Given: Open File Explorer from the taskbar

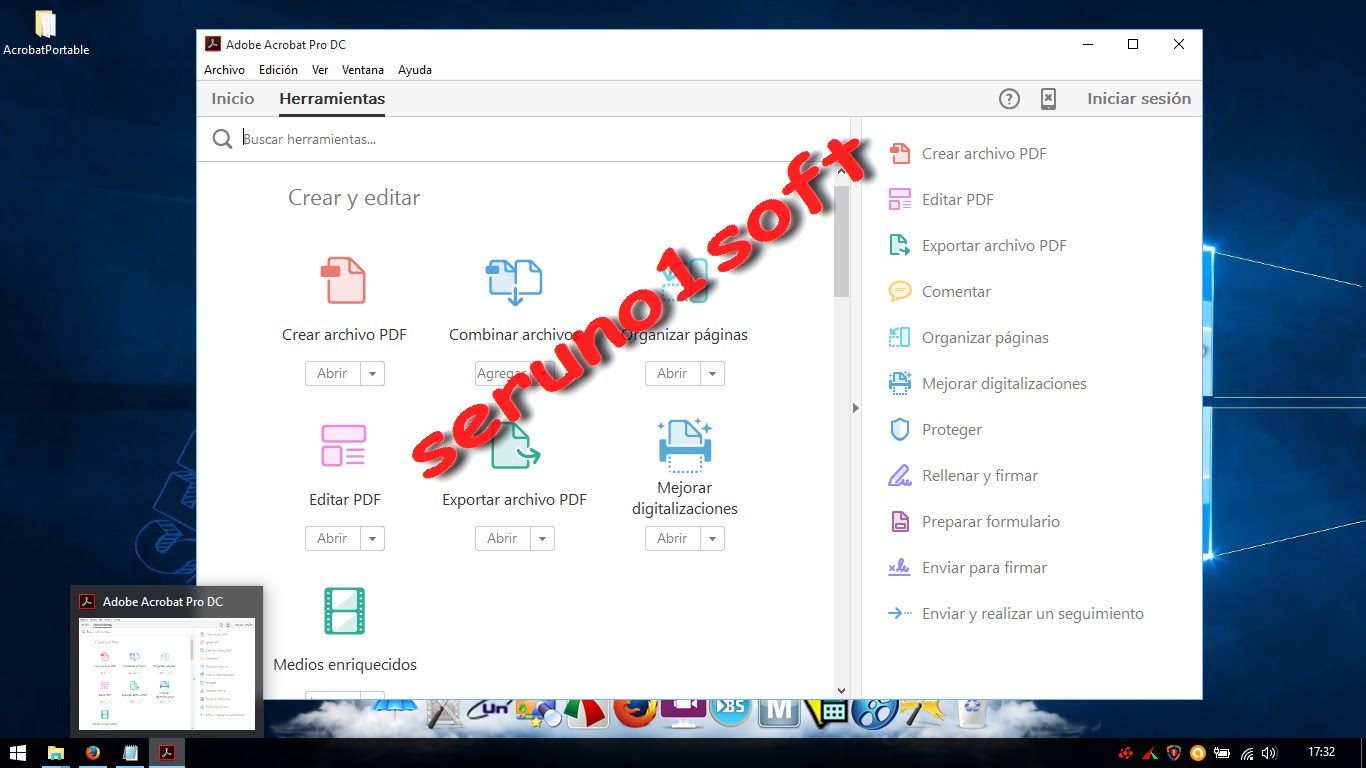Looking at the screenshot, I should [x=56, y=752].
